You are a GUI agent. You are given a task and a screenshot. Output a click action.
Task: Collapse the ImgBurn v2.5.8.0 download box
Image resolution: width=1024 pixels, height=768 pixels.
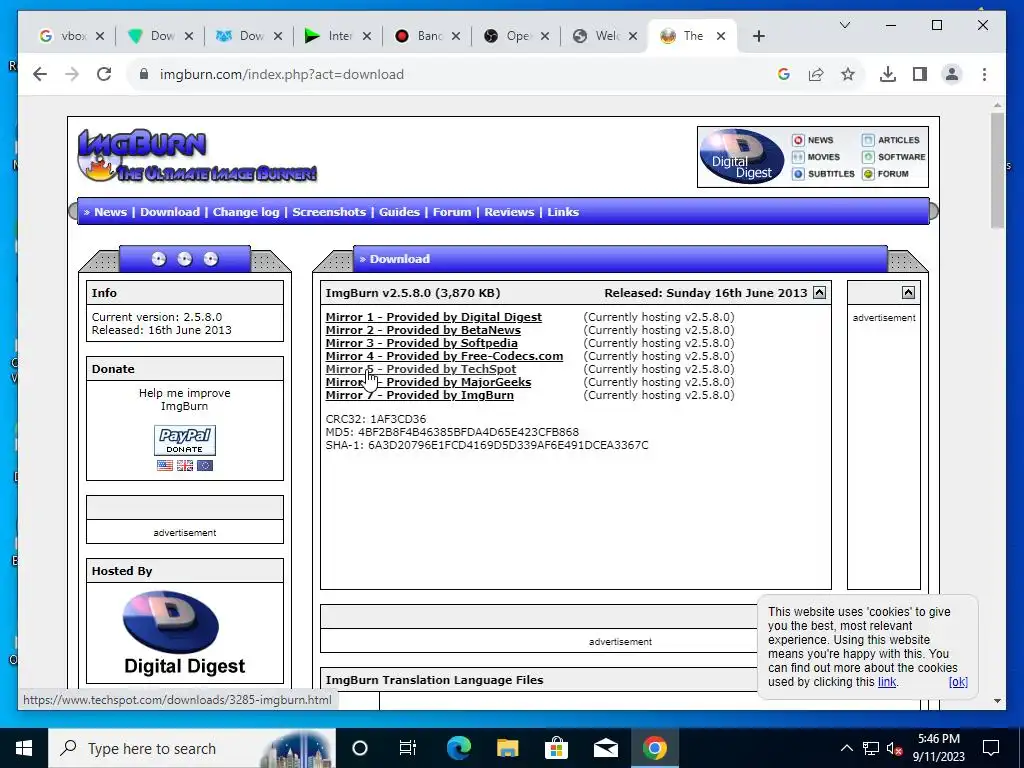pyautogui.click(x=819, y=293)
